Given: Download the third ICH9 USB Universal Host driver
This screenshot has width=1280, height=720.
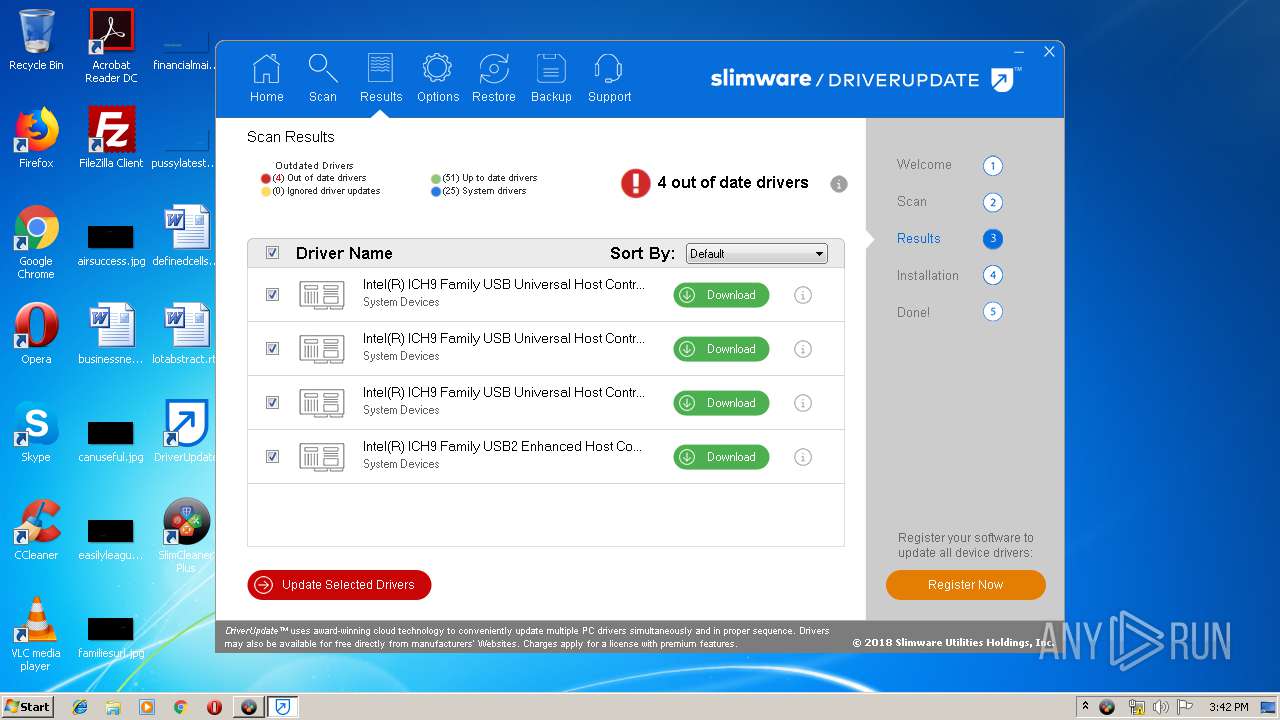Looking at the screenshot, I should click(x=721, y=403).
